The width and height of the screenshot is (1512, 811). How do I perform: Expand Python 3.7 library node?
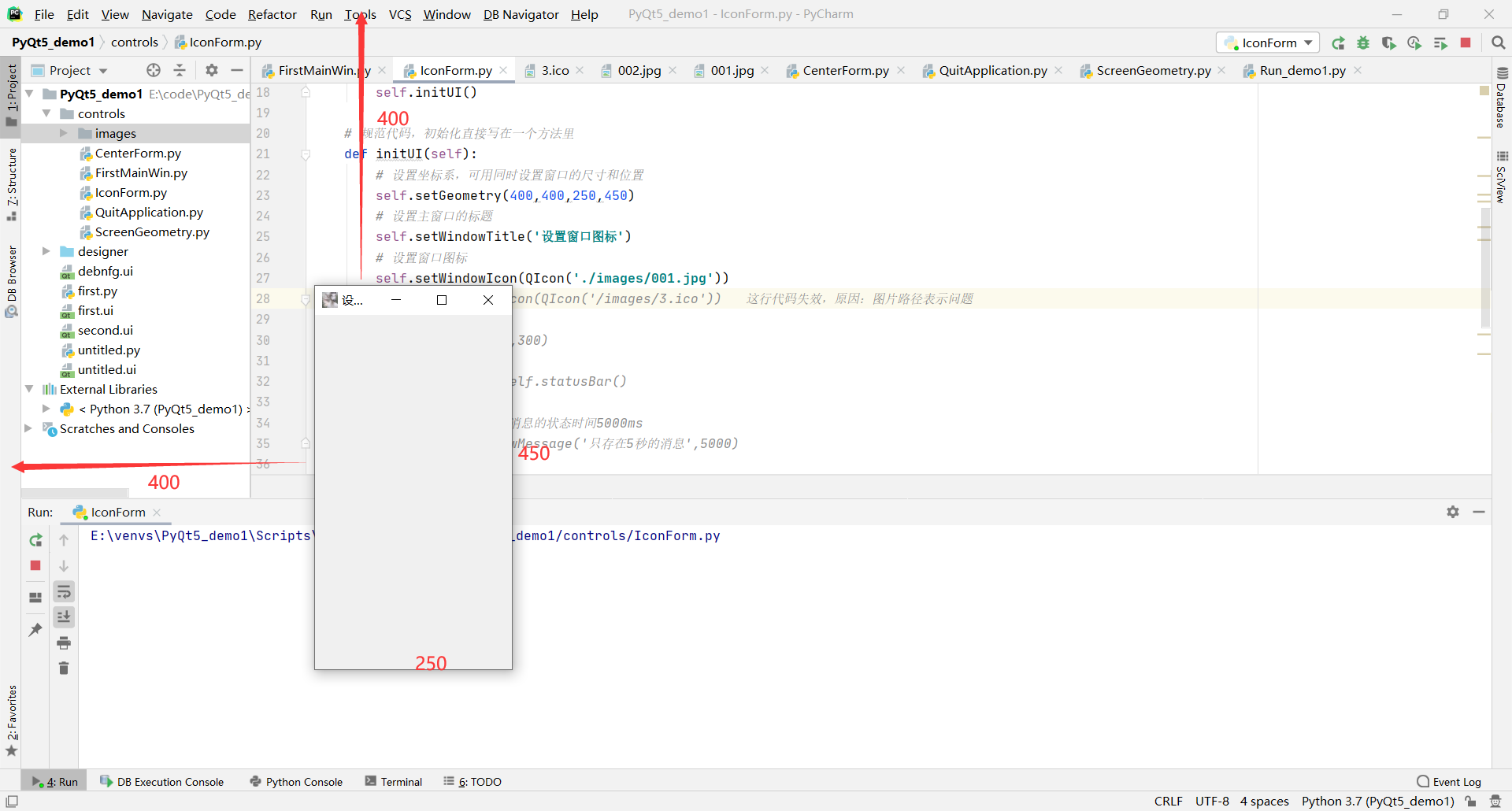[46, 409]
